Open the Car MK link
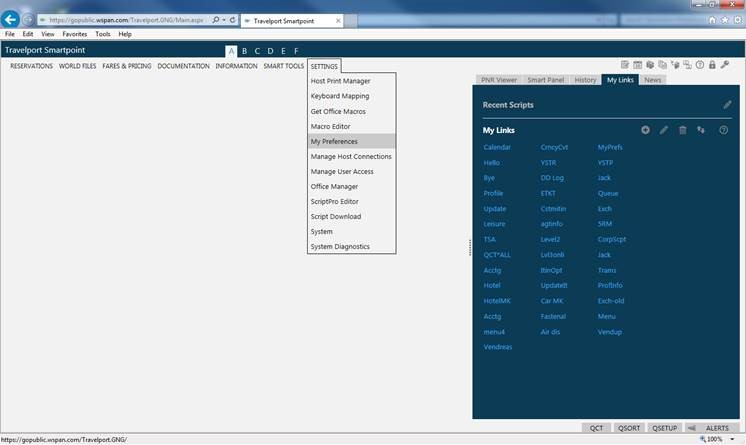Viewport: 746px width, 445px height. point(552,301)
